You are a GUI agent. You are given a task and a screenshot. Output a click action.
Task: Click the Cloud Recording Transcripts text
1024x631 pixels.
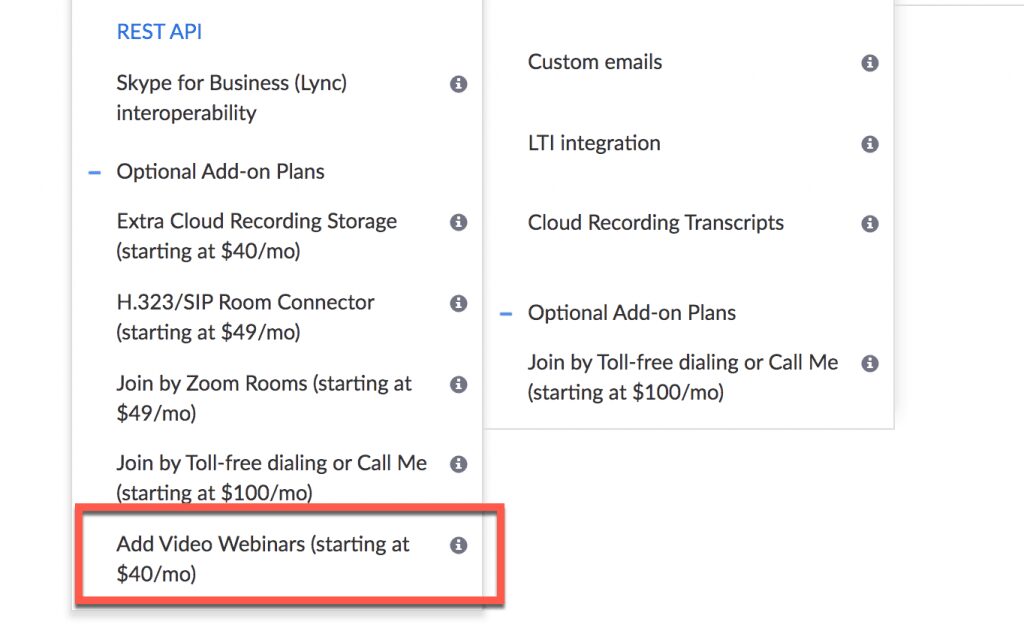tap(656, 223)
